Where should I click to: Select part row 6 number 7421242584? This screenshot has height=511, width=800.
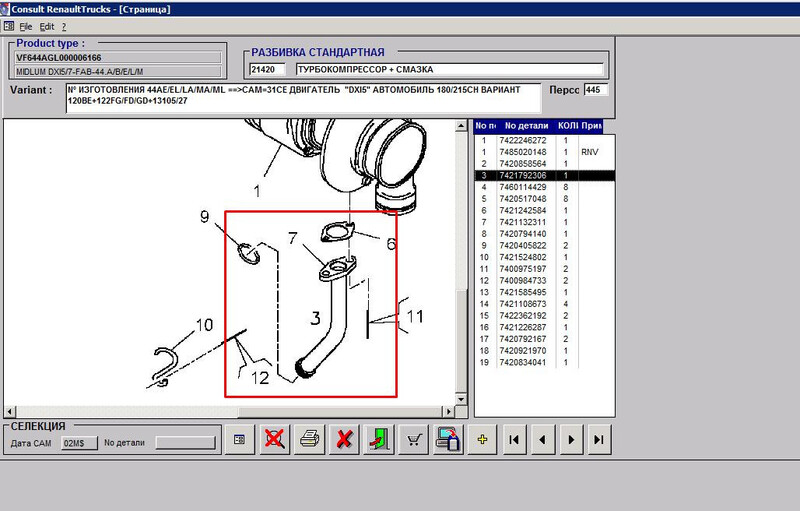[x=544, y=211]
